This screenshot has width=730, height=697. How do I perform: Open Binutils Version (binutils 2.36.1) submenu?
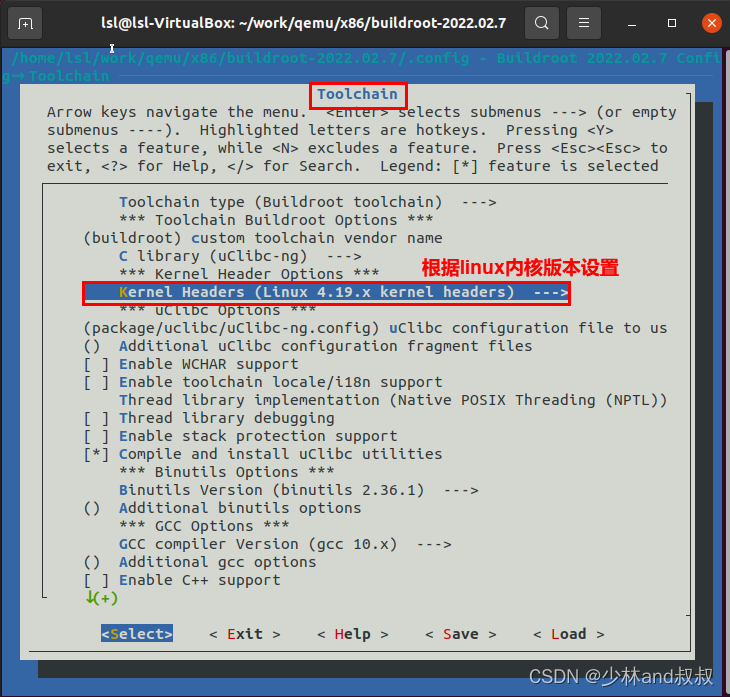click(298, 490)
